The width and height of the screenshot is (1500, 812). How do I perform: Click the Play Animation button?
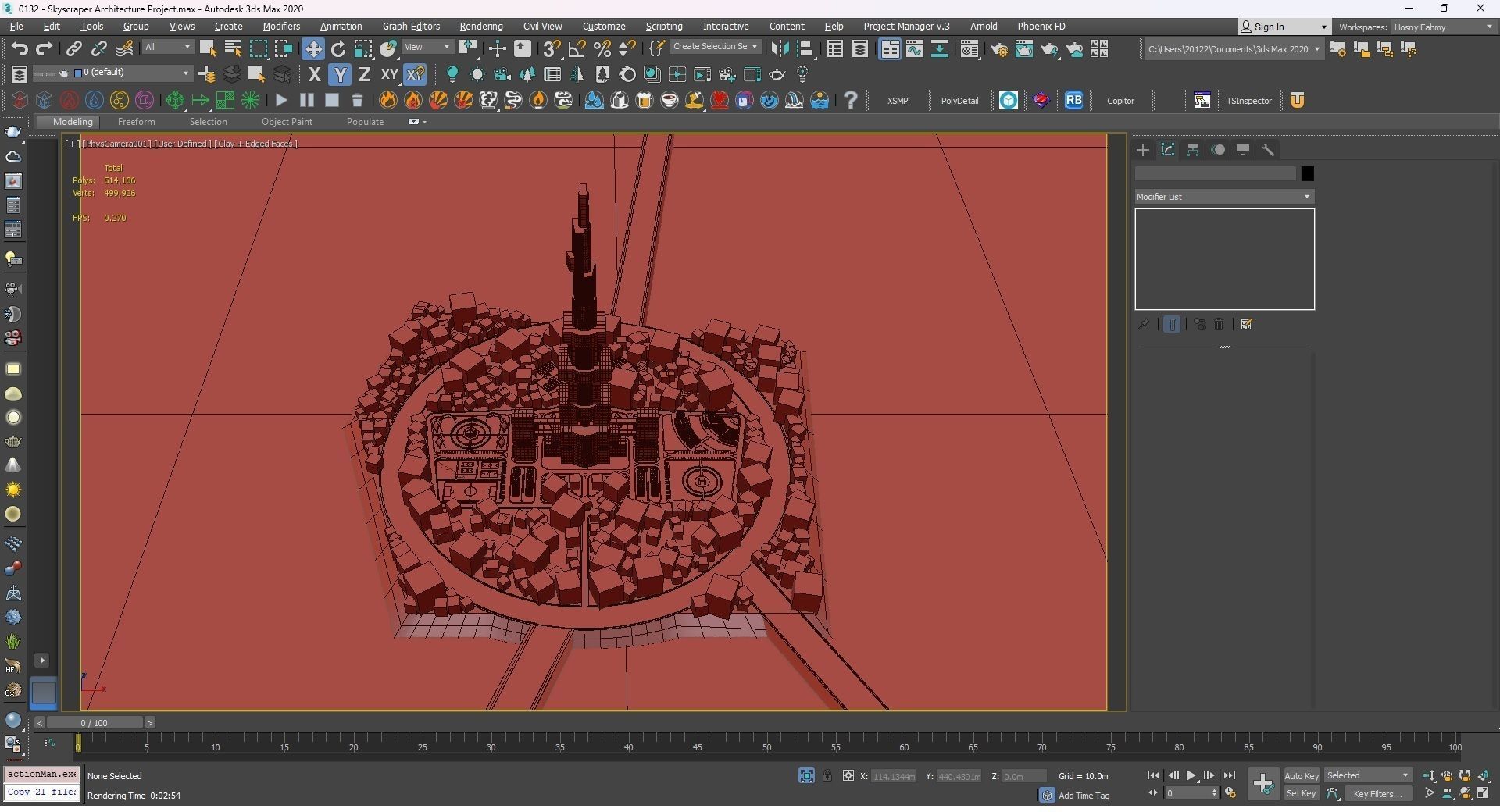click(1191, 776)
